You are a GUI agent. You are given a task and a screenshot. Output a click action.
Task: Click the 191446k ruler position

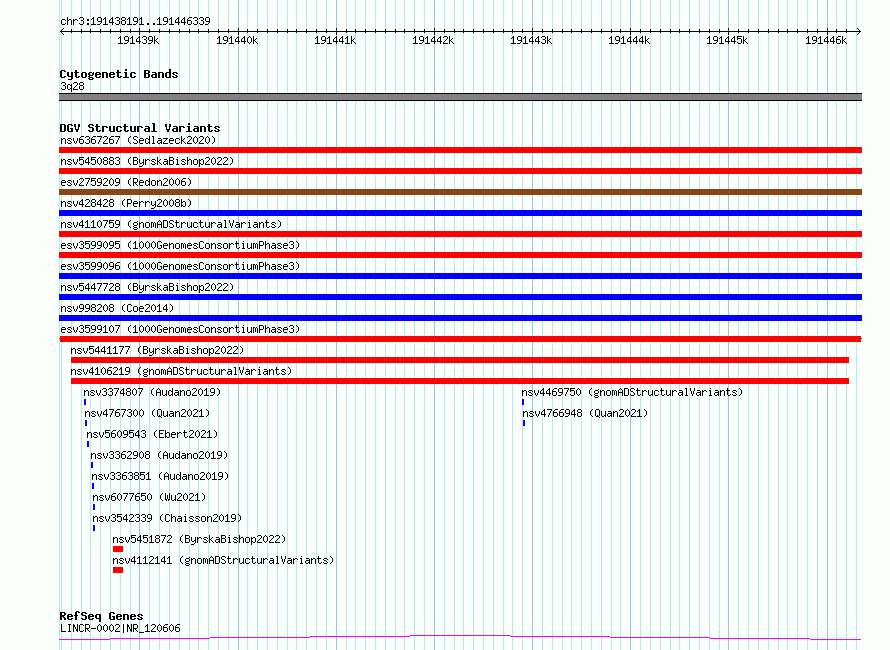coord(826,40)
